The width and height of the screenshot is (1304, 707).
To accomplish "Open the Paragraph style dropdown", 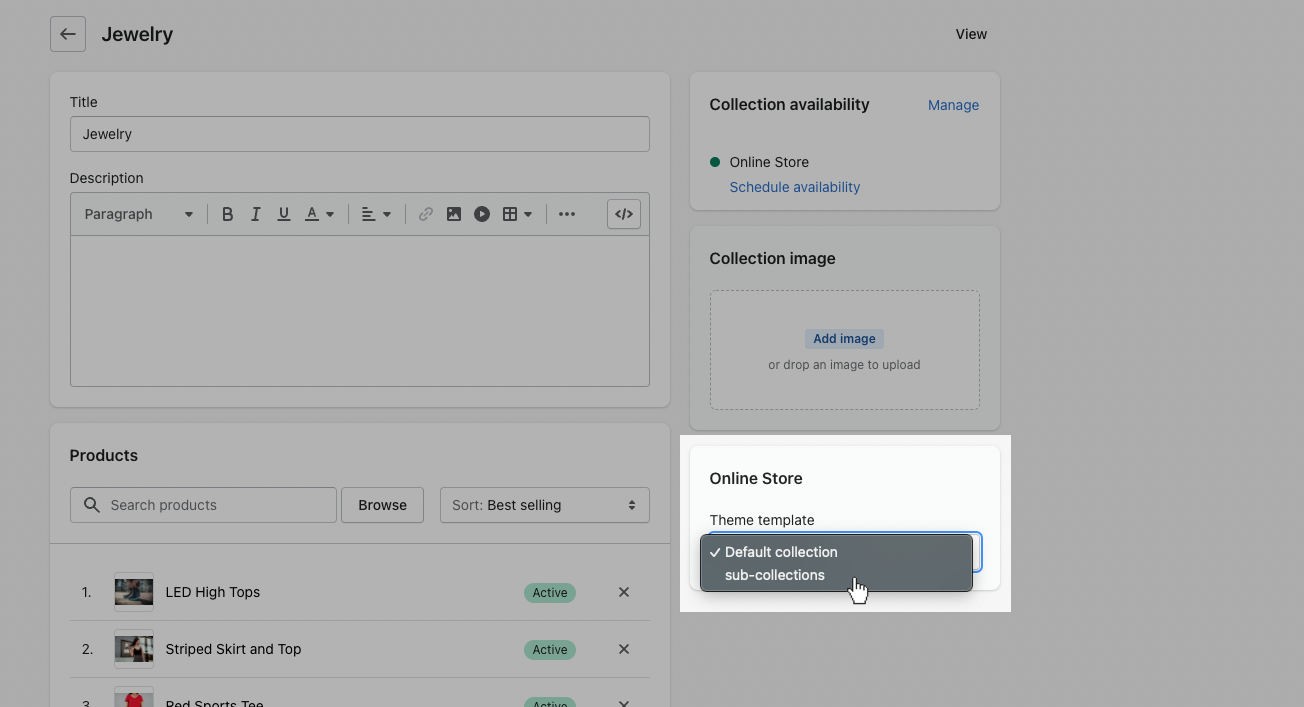I will (x=138, y=214).
